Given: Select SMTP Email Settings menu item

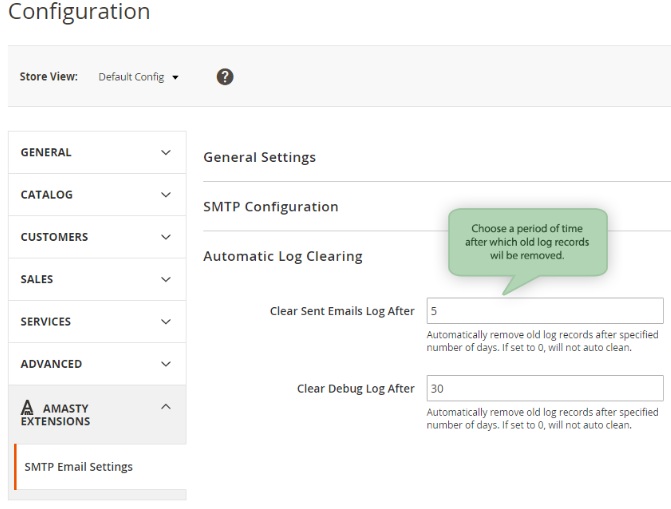Looking at the screenshot, I should click(79, 467).
